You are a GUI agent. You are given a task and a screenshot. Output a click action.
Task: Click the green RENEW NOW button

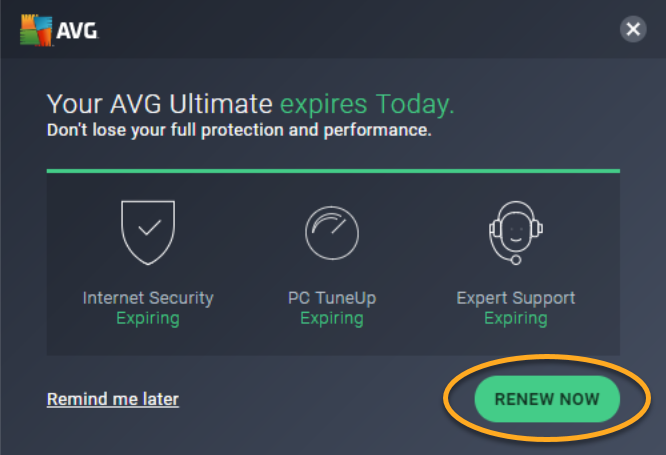(547, 399)
